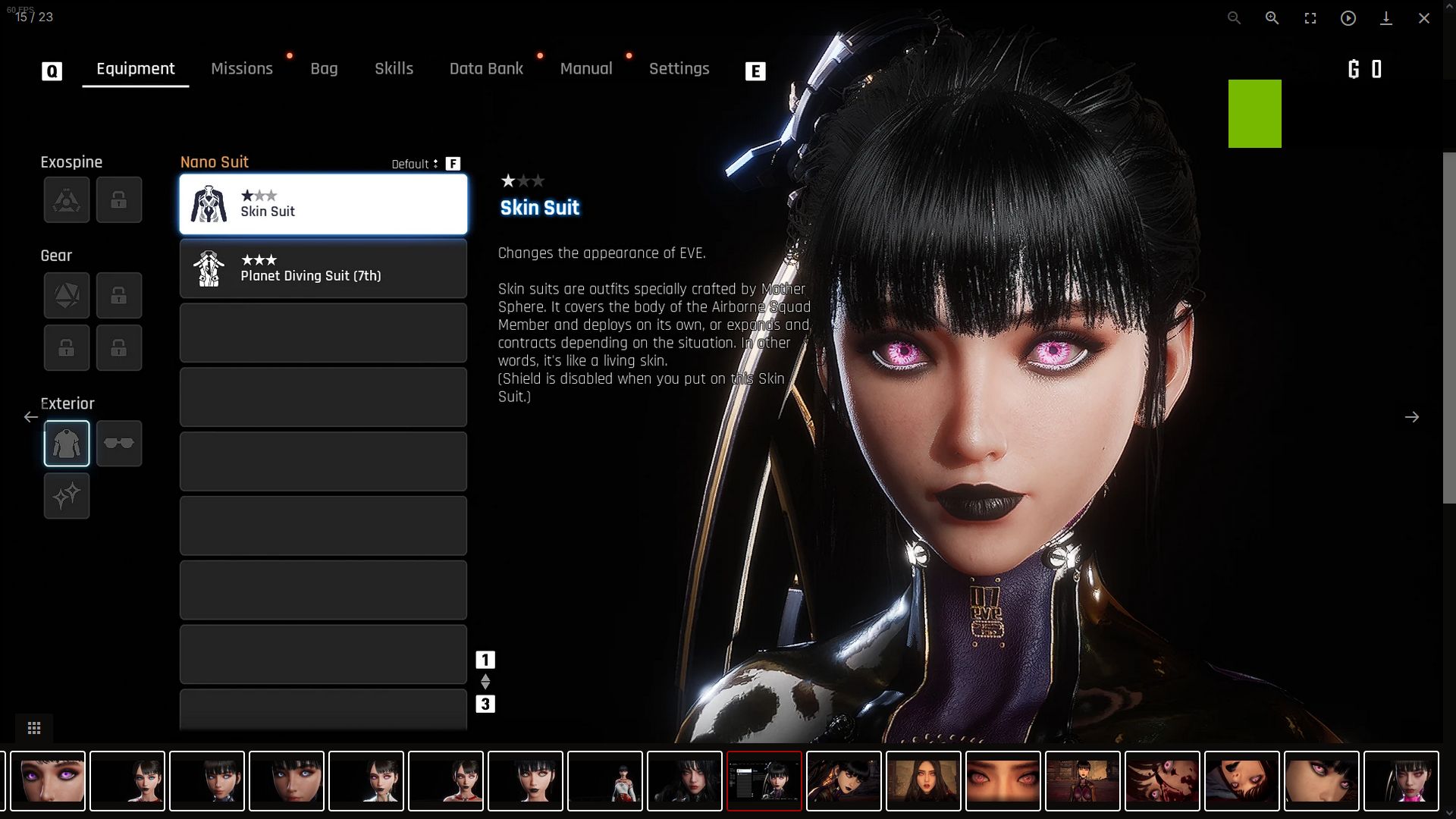Click the 15 / 23 image counter
This screenshot has height=819, width=1456.
point(34,17)
